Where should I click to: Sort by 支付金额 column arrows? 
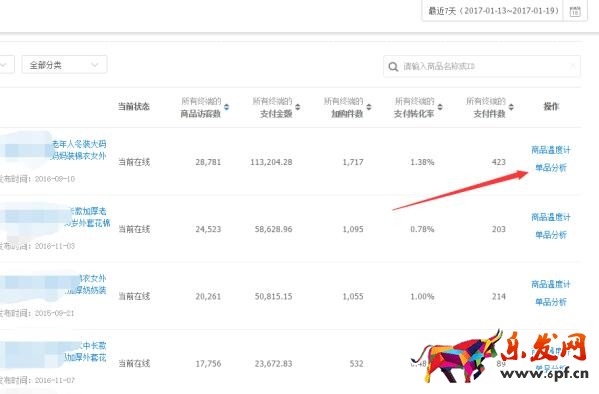(298, 107)
